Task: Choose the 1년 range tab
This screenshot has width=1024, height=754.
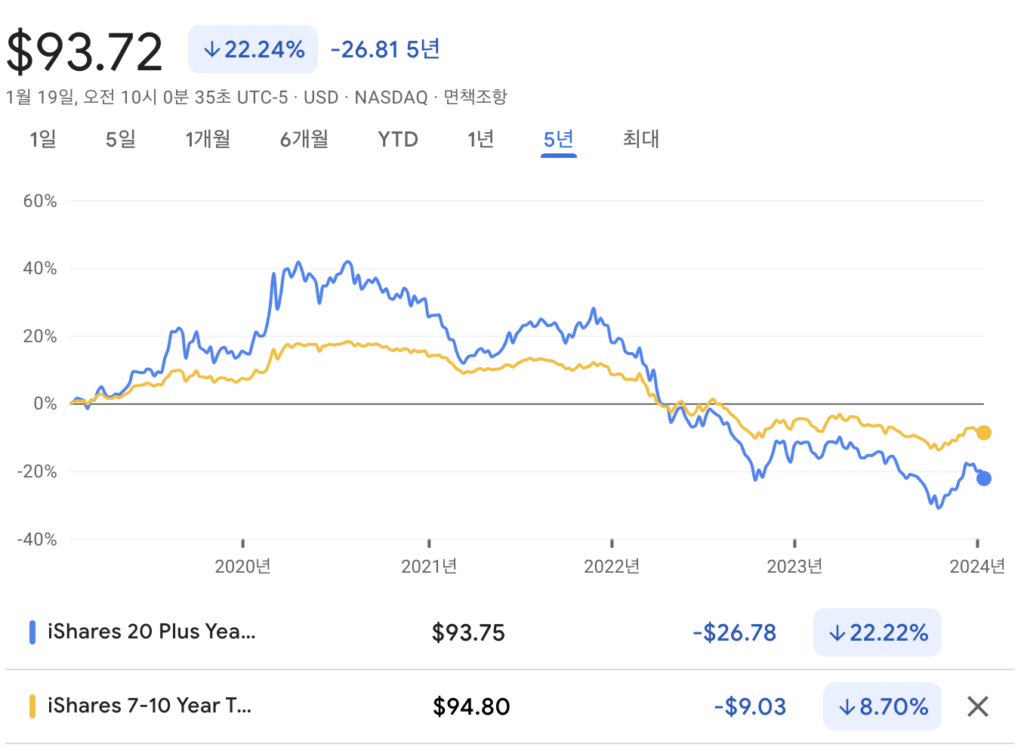Action: [481, 139]
